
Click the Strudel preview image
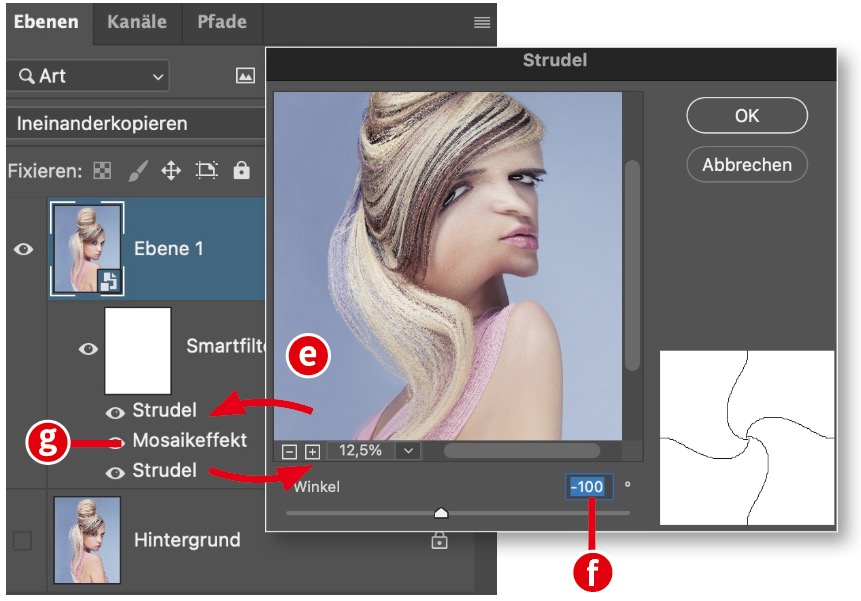(448, 266)
